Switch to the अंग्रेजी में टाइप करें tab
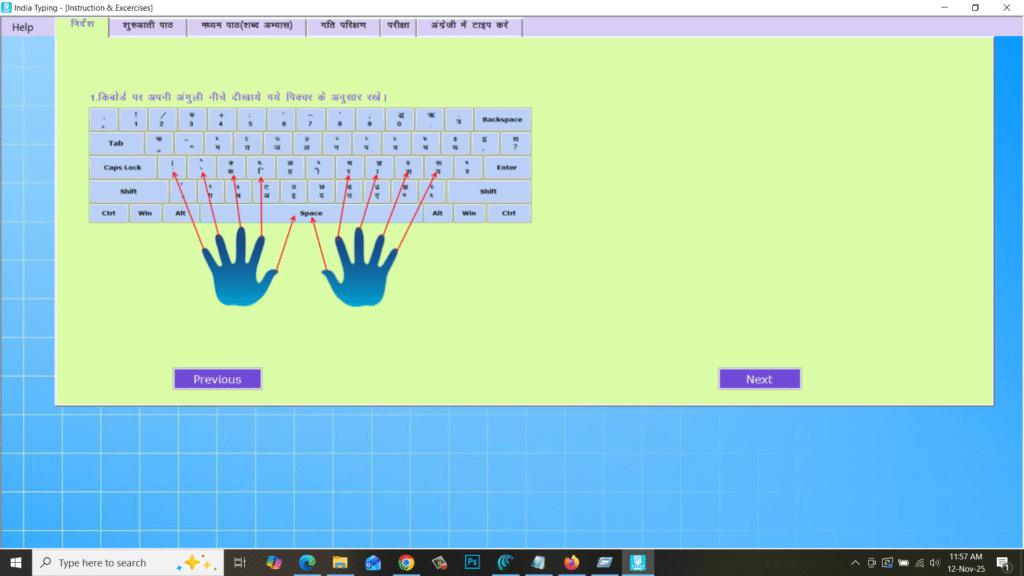This screenshot has width=1024, height=576. pos(468,26)
